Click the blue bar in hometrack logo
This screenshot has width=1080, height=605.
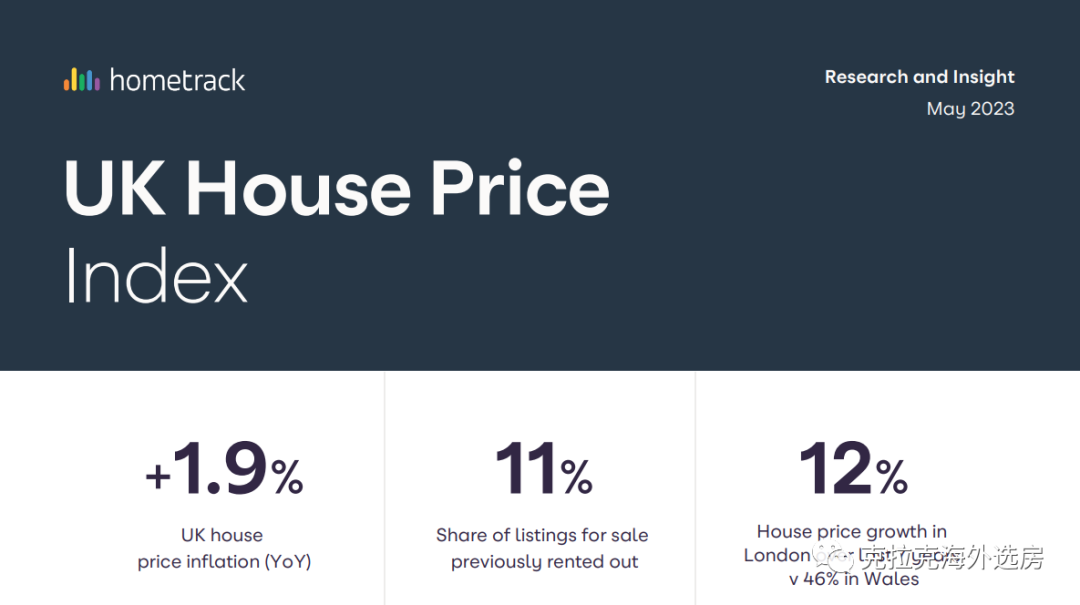[x=90, y=80]
